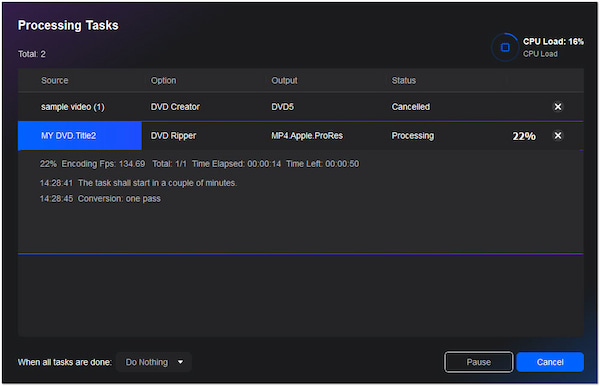600x386 pixels.
Task: Select the MY DVD.Title2 source row
Action: tap(80, 136)
